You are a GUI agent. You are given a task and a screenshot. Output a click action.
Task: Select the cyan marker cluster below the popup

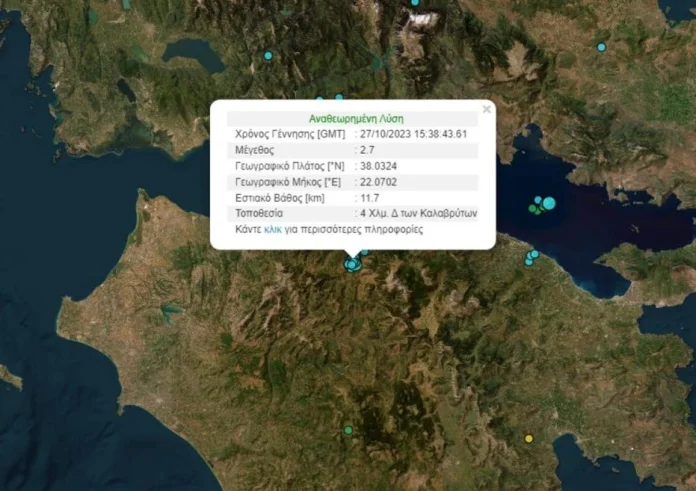click(x=352, y=265)
